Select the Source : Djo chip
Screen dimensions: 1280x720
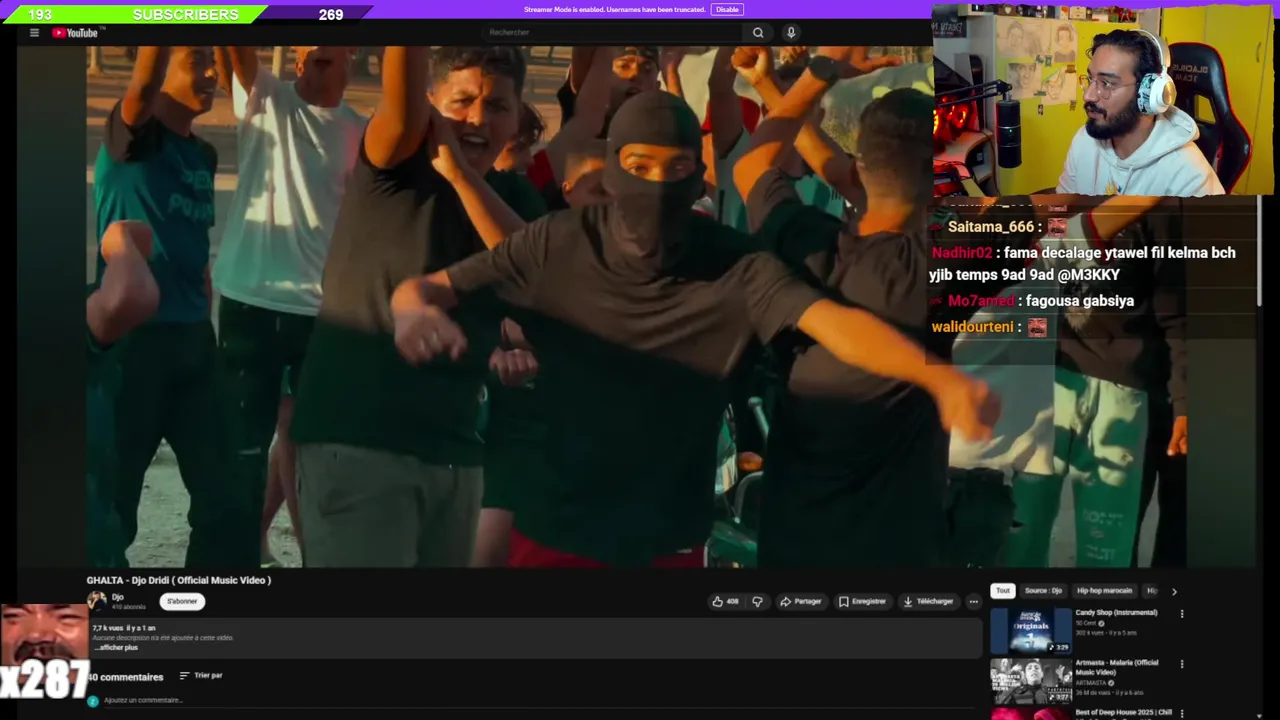click(x=1043, y=591)
